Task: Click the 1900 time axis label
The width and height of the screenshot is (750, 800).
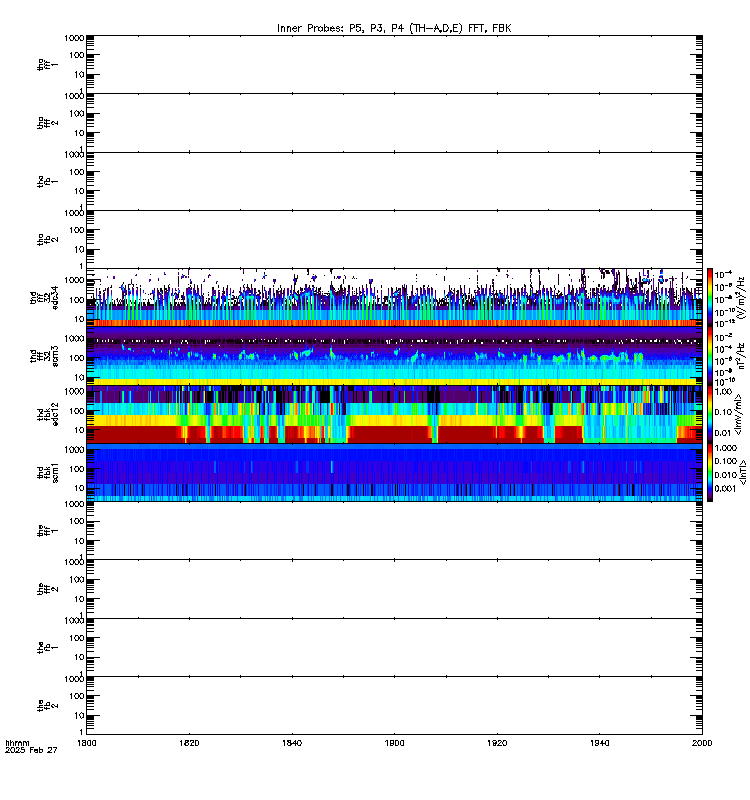Action: click(x=394, y=743)
